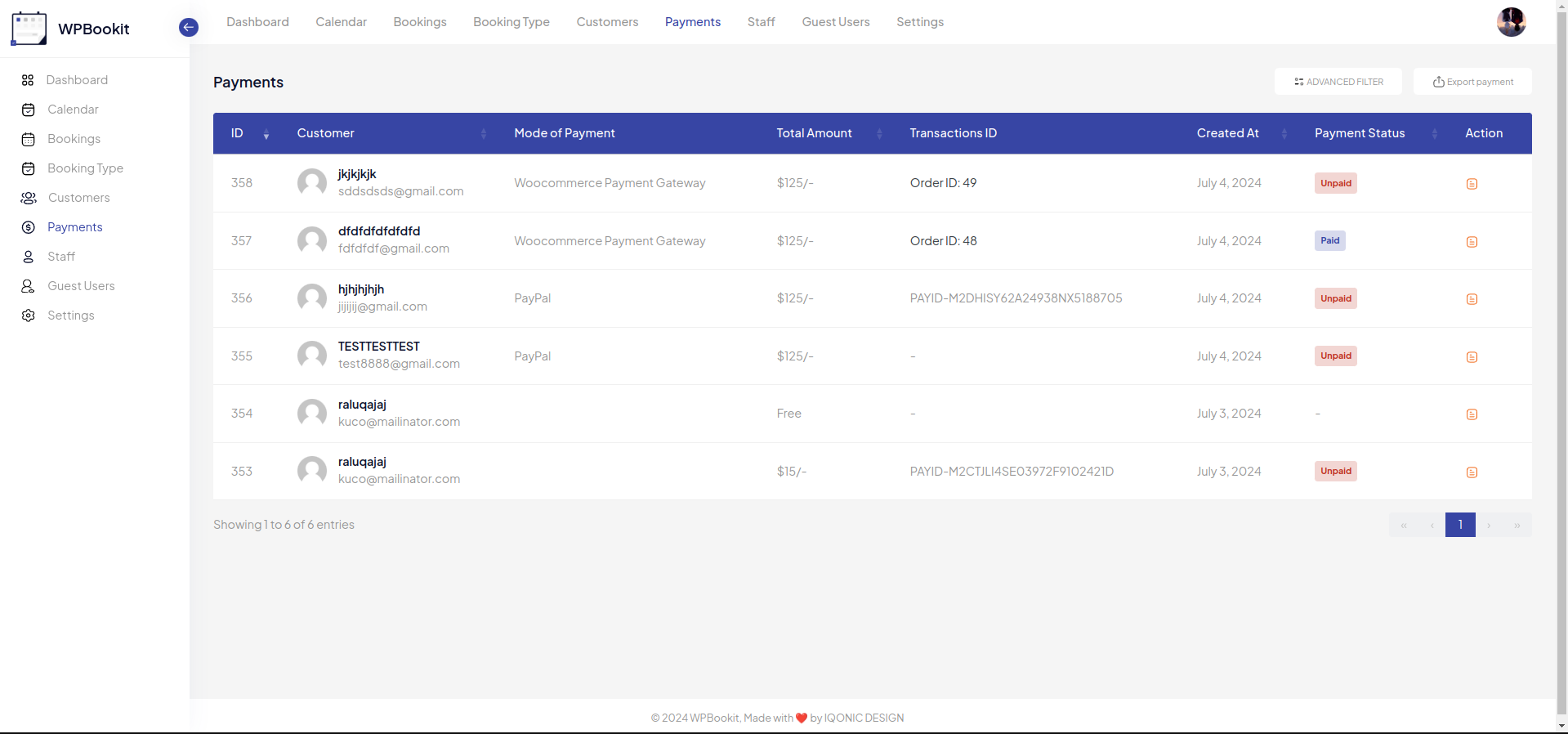Click the Free amount in row 354
Screen dimensions: 1568x734
click(x=788, y=414)
